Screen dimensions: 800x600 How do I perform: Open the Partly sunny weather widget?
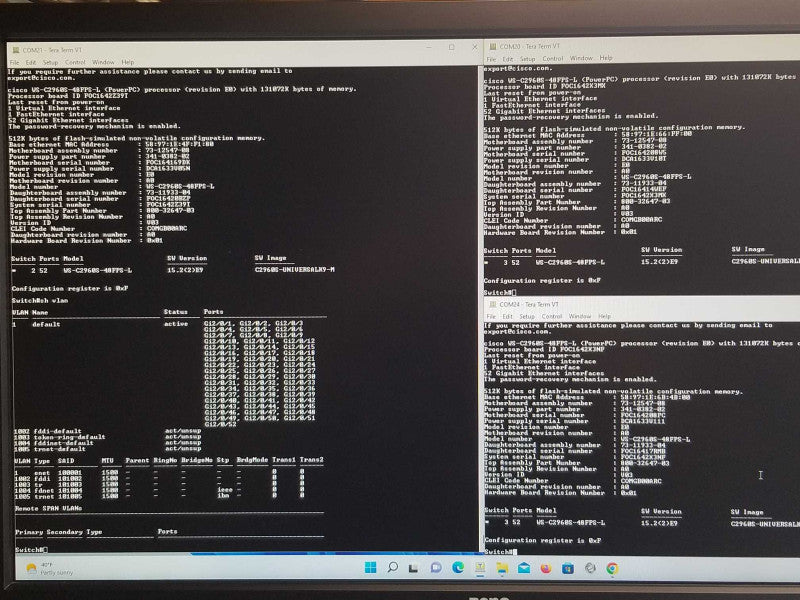49,568
